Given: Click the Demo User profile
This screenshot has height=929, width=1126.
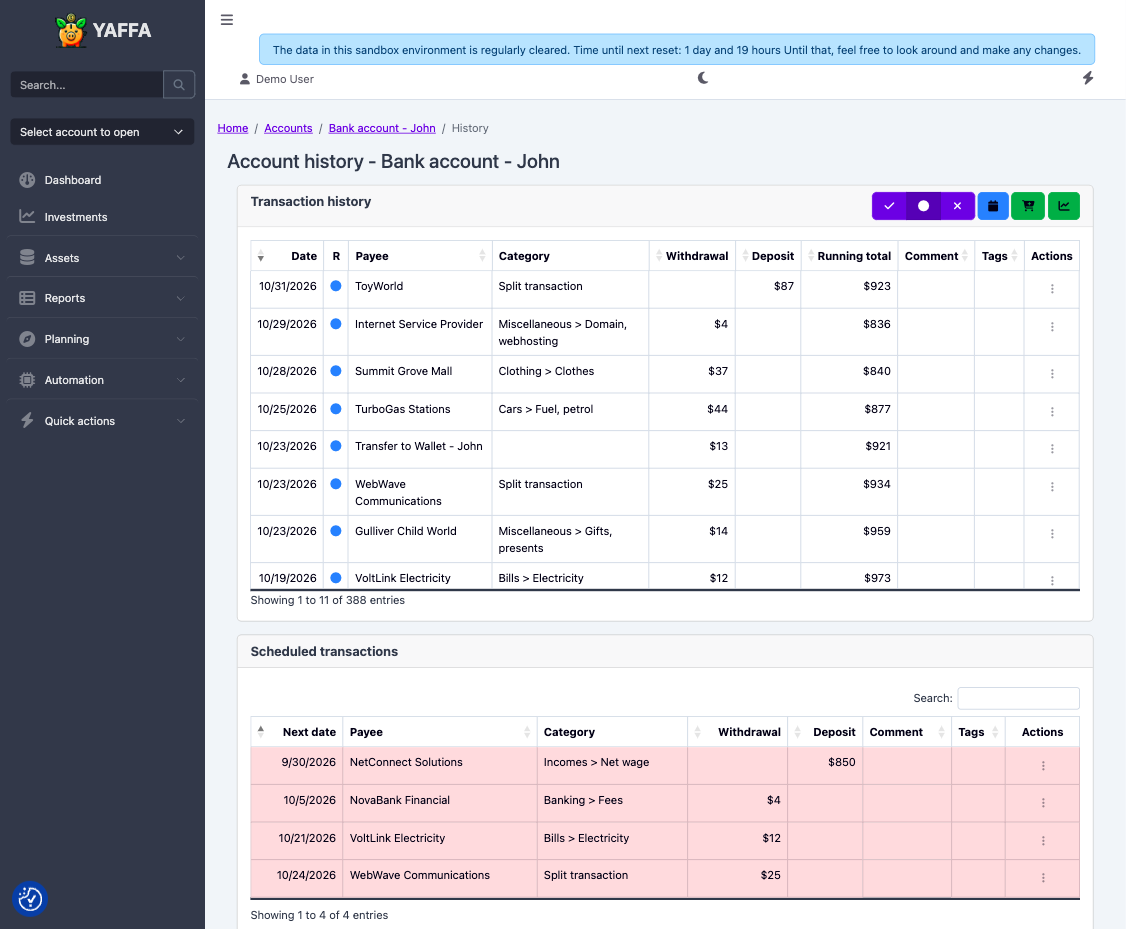Looking at the screenshot, I should click(276, 79).
